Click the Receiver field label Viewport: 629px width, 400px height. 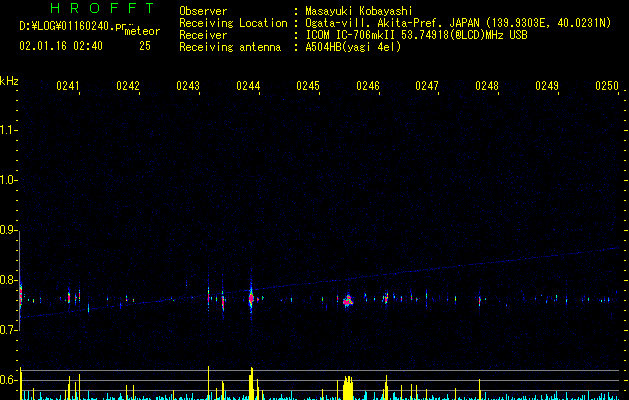point(203,35)
